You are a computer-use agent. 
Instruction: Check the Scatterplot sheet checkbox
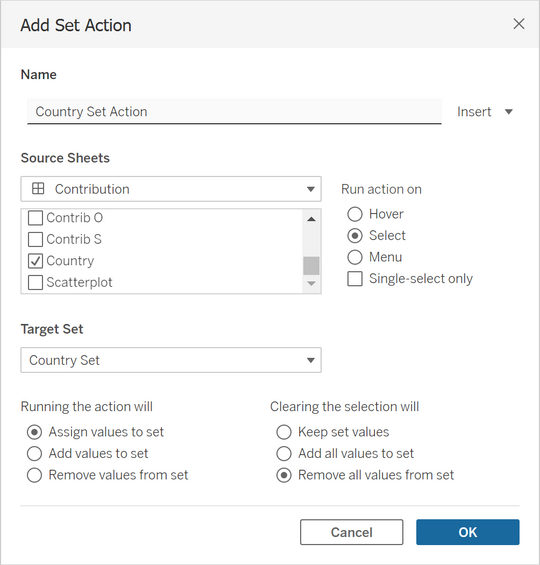pyautogui.click(x=35, y=282)
